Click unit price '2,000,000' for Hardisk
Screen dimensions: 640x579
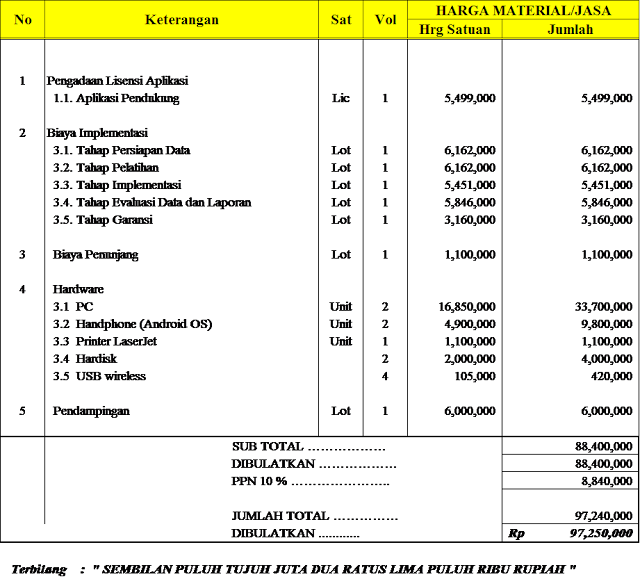coord(470,359)
